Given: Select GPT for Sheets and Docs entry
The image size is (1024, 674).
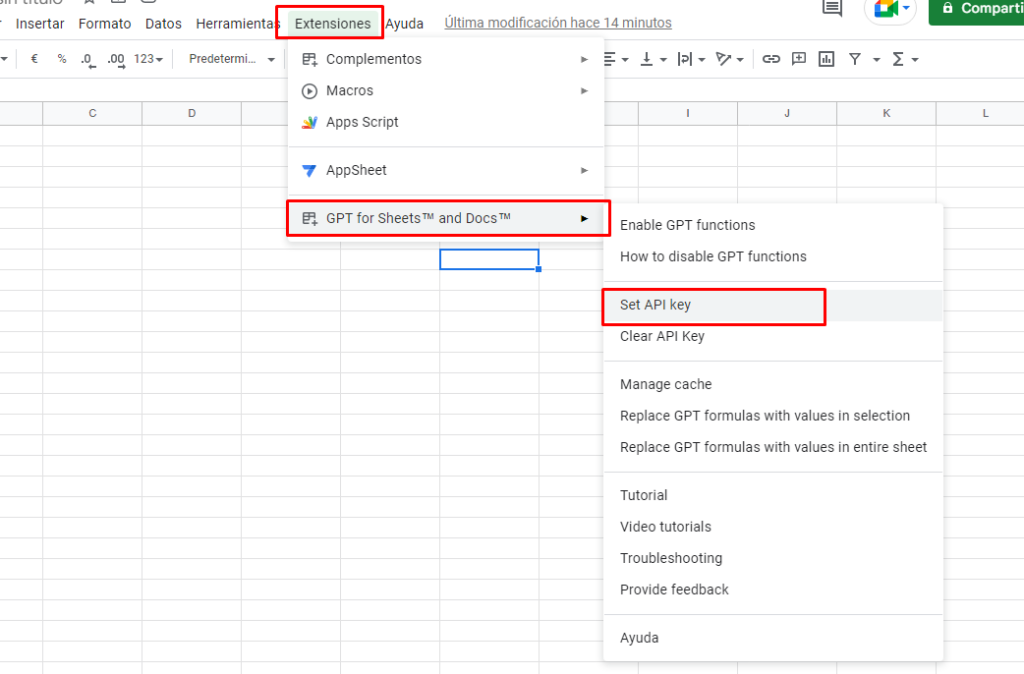Looking at the screenshot, I should tap(445, 218).
